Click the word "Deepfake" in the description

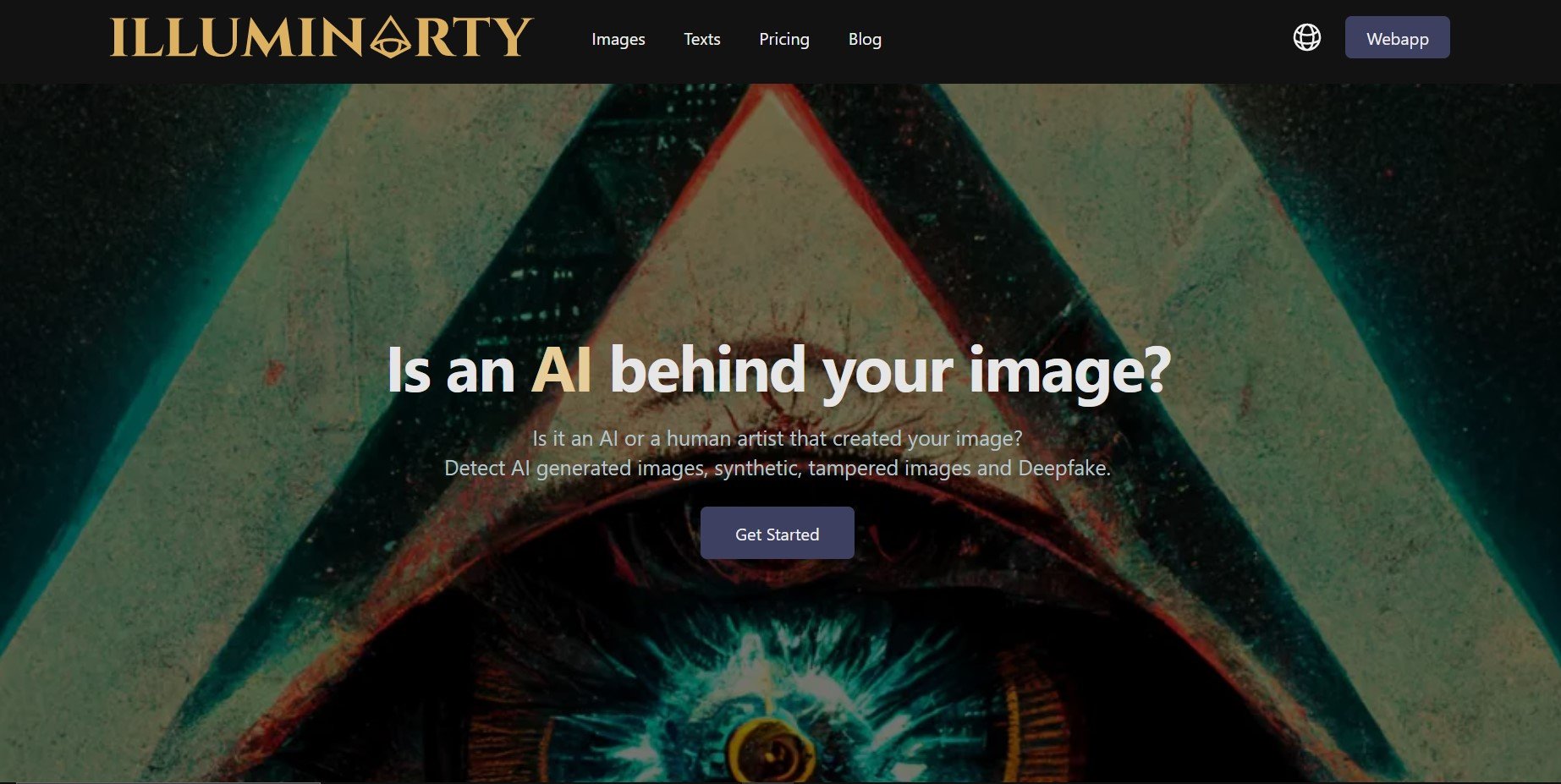[1064, 468]
